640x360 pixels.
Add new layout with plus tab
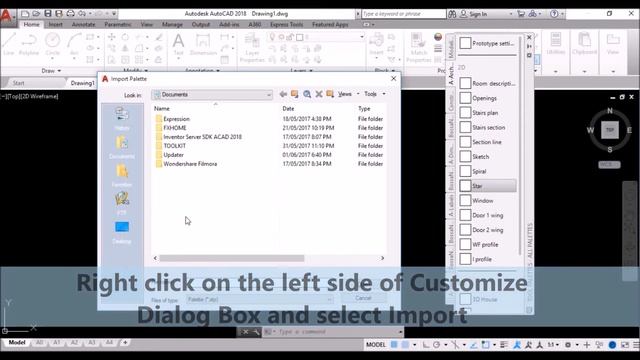tap(125, 342)
